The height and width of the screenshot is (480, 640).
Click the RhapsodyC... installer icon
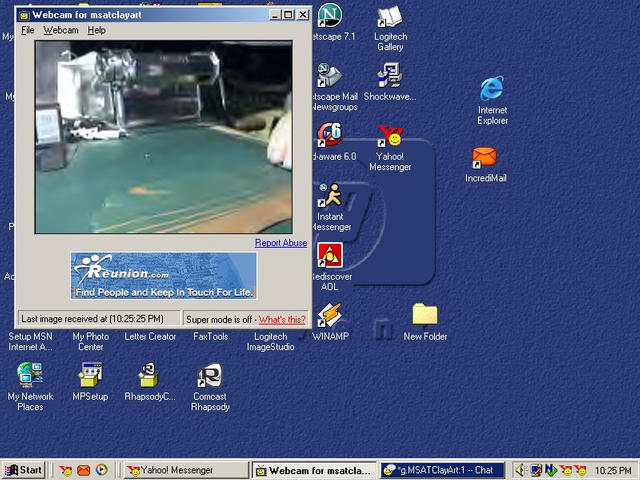(x=149, y=375)
